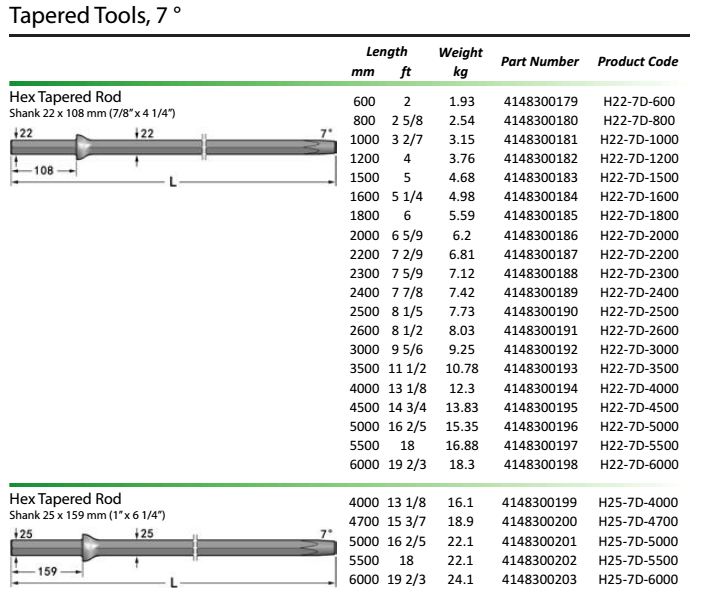Click the 108 dimension label on the rod drawing
This screenshot has width=719, height=603.
pos(44,171)
